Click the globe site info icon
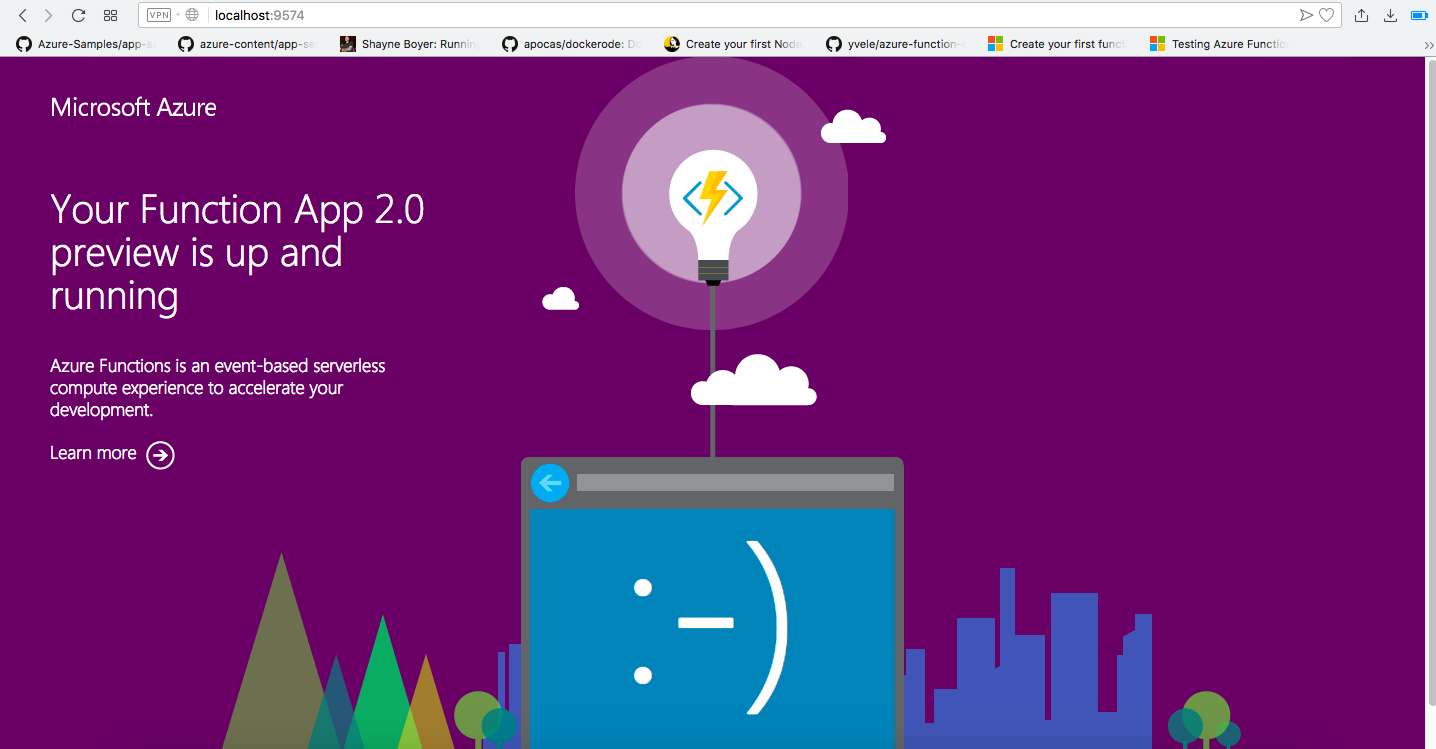The width and height of the screenshot is (1436, 749). pos(193,15)
